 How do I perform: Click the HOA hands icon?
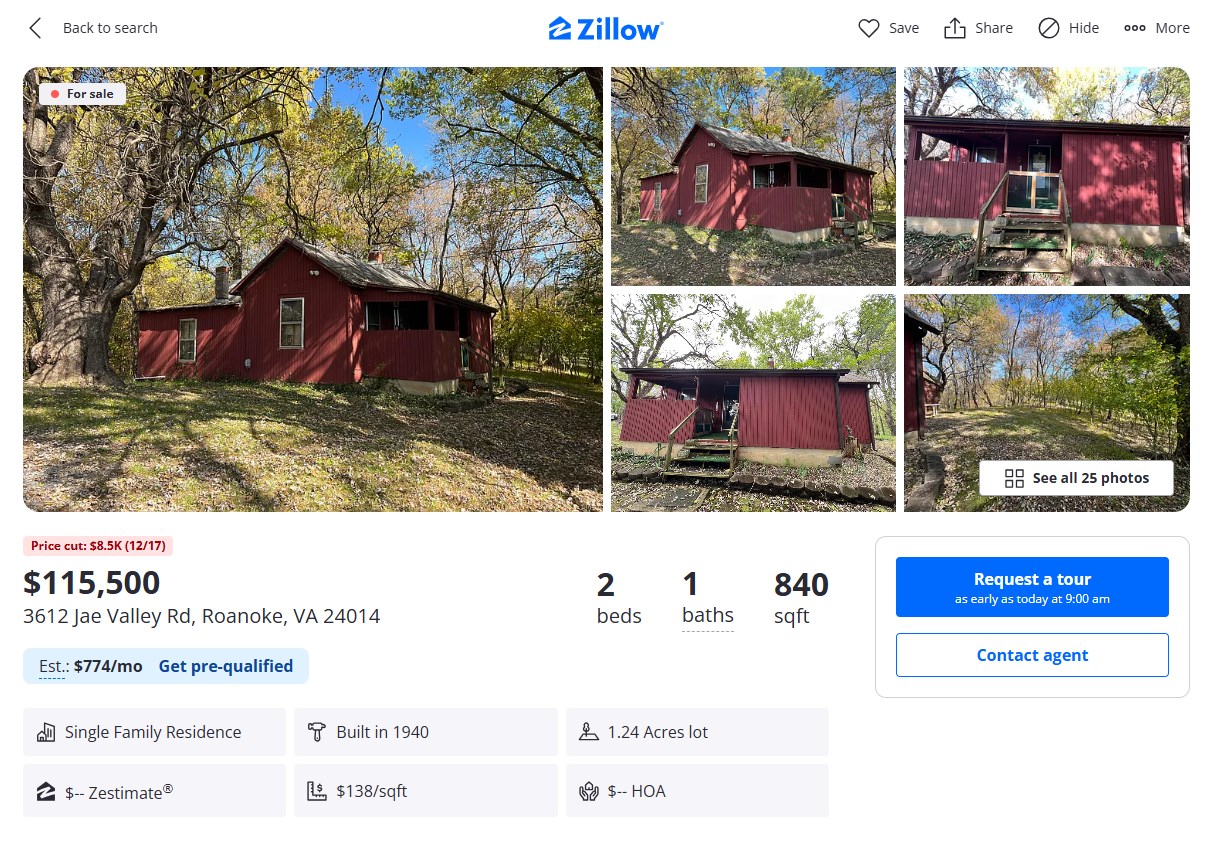[x=589, y=792]
